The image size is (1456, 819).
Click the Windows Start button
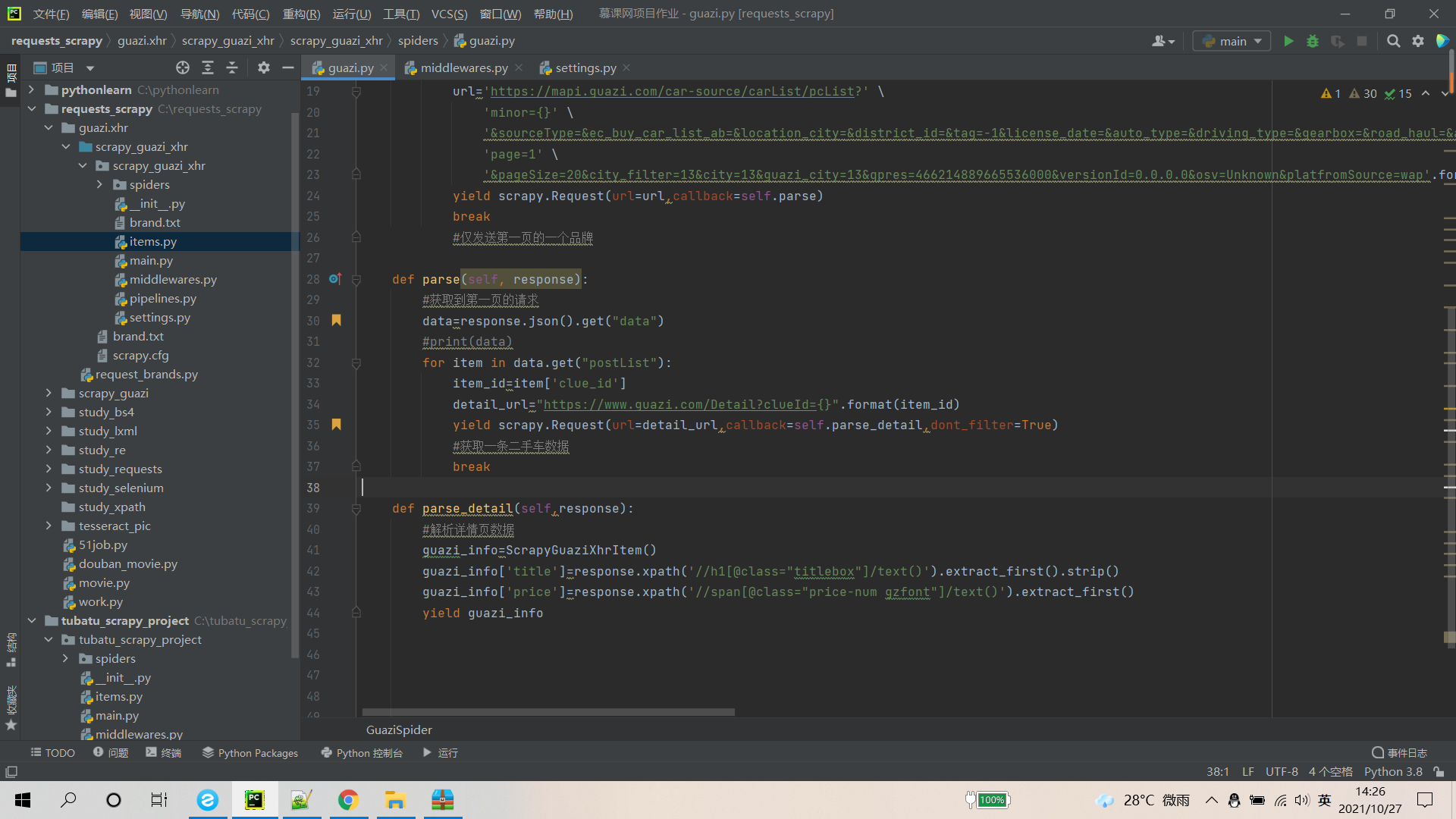pos(23,800)
